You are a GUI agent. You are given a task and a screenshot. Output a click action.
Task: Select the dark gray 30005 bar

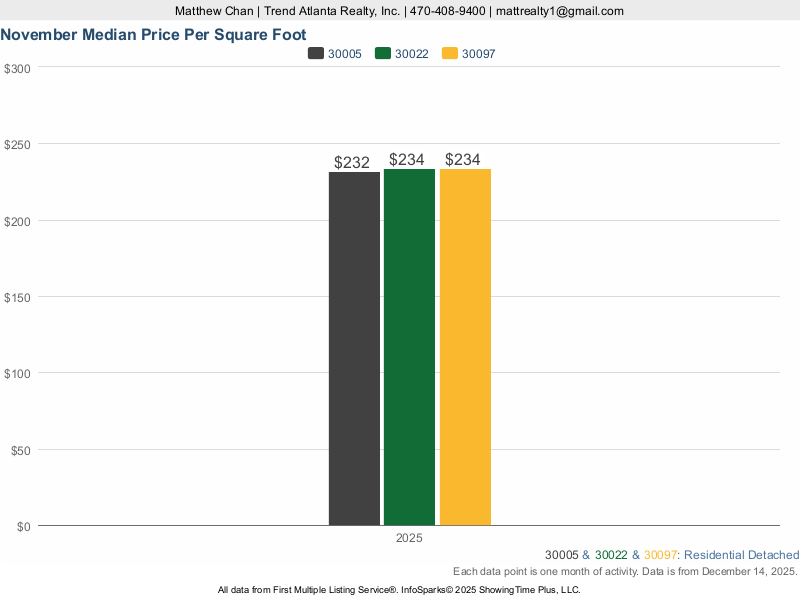tap(354, 348)
